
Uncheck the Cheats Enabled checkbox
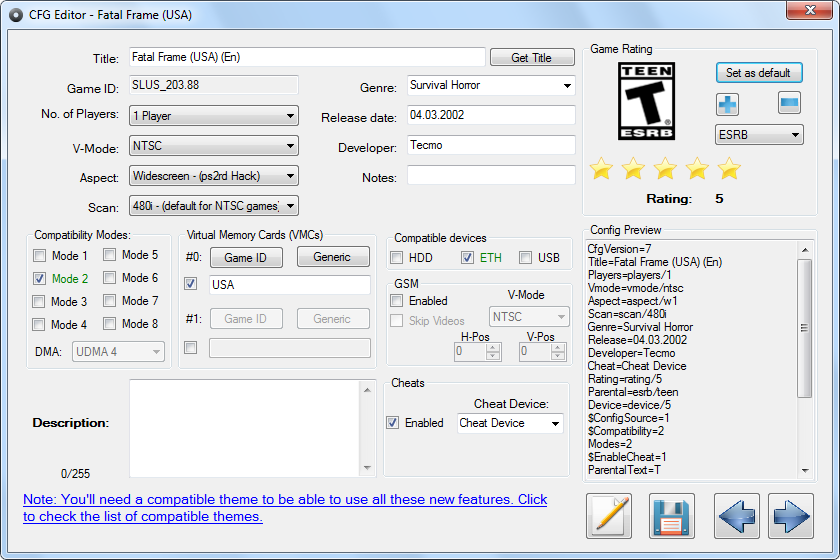(x=393, y=423)
